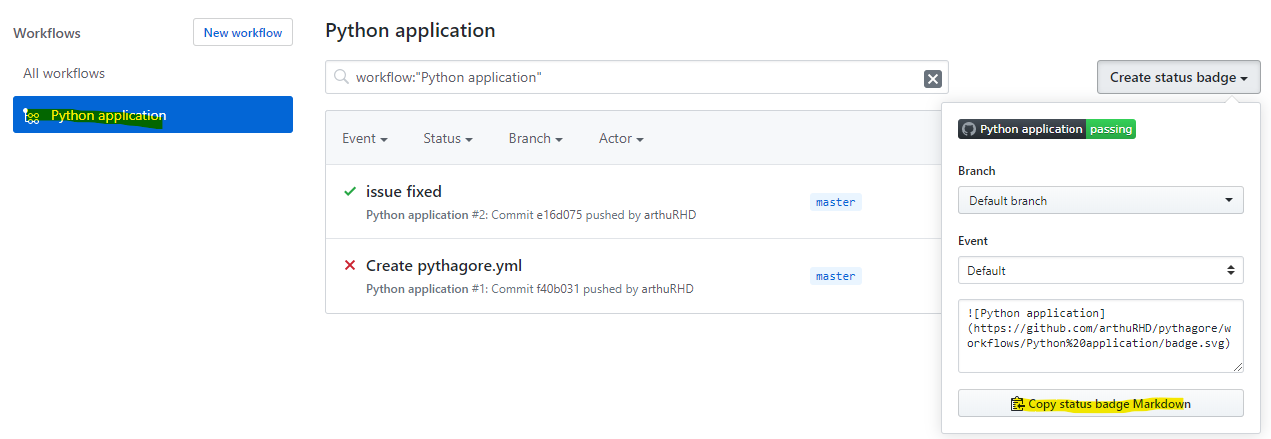Click the Python application passing badge
Image resolution: width=1271 pixels, height=439 pixels.
click(x=1046, y=129)
